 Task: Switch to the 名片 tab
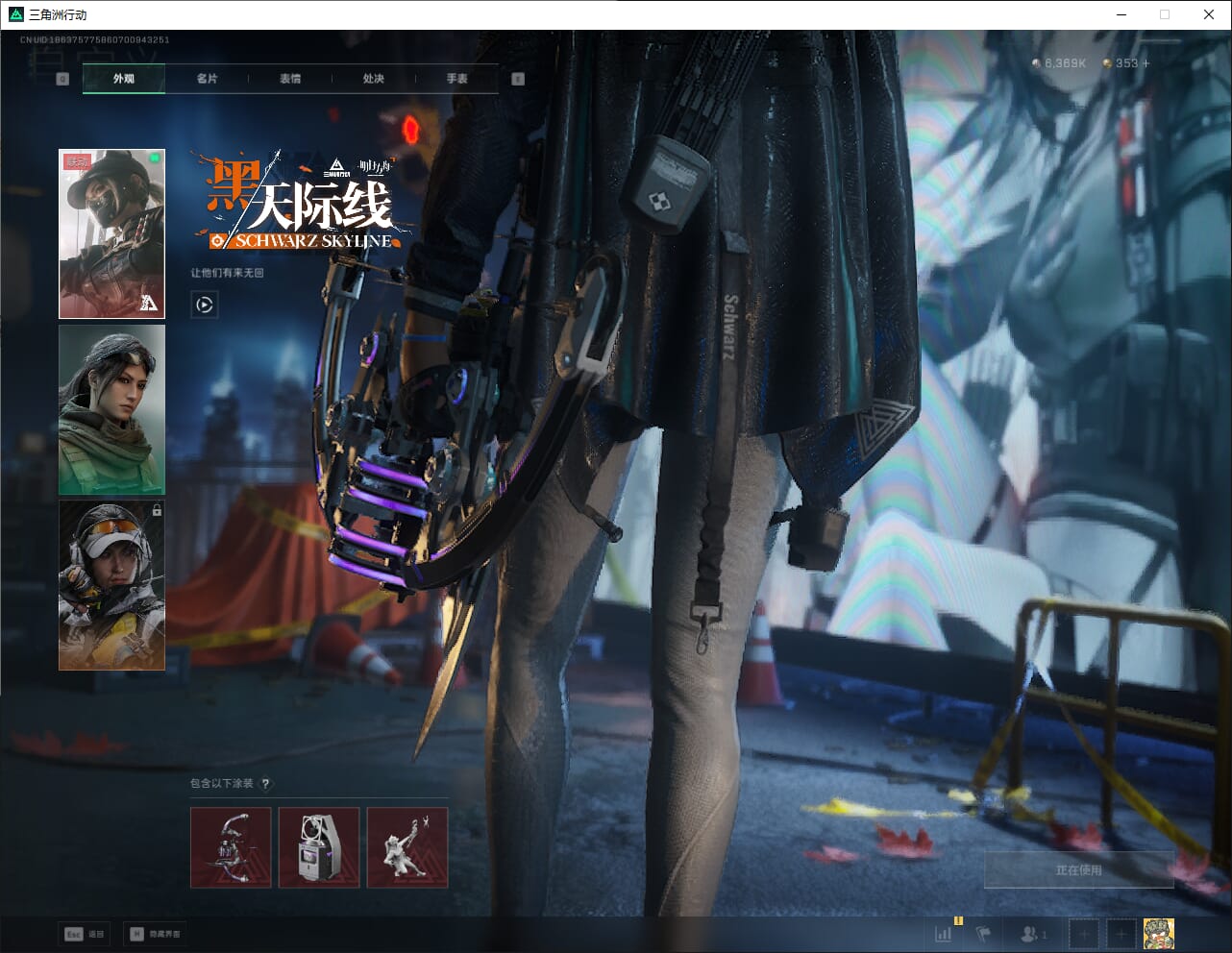[x=207, y=79]
